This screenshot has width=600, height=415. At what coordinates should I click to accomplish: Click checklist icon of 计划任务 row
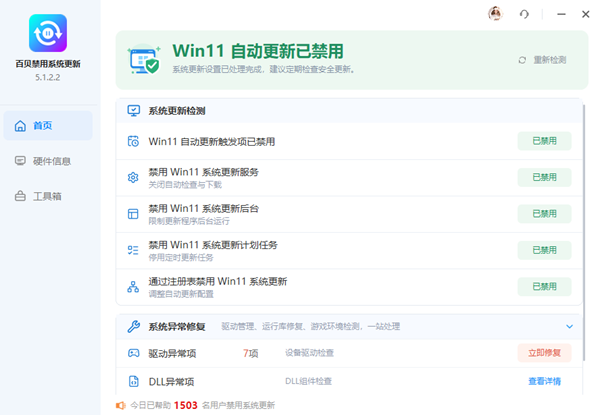pos(133,250)
